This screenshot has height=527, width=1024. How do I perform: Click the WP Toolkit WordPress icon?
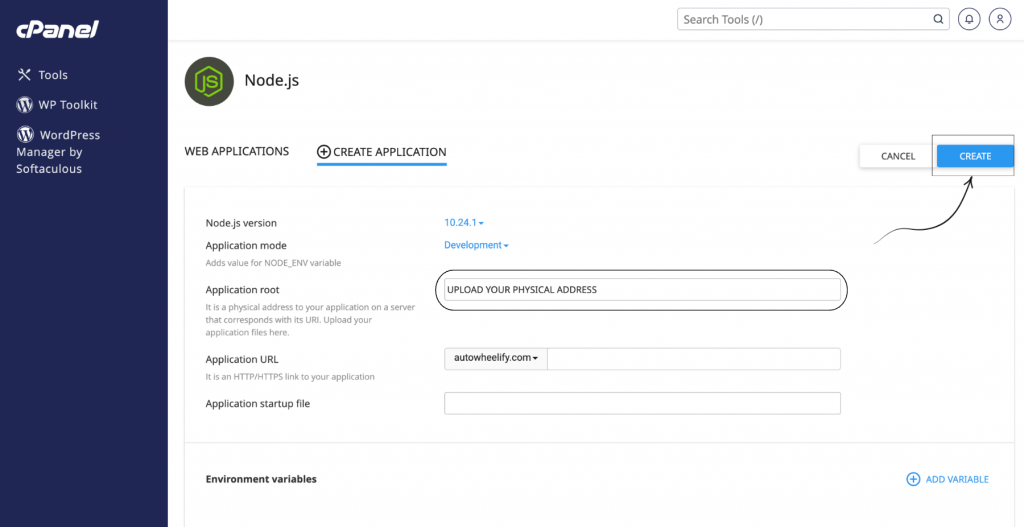click(x=24, y=104)
